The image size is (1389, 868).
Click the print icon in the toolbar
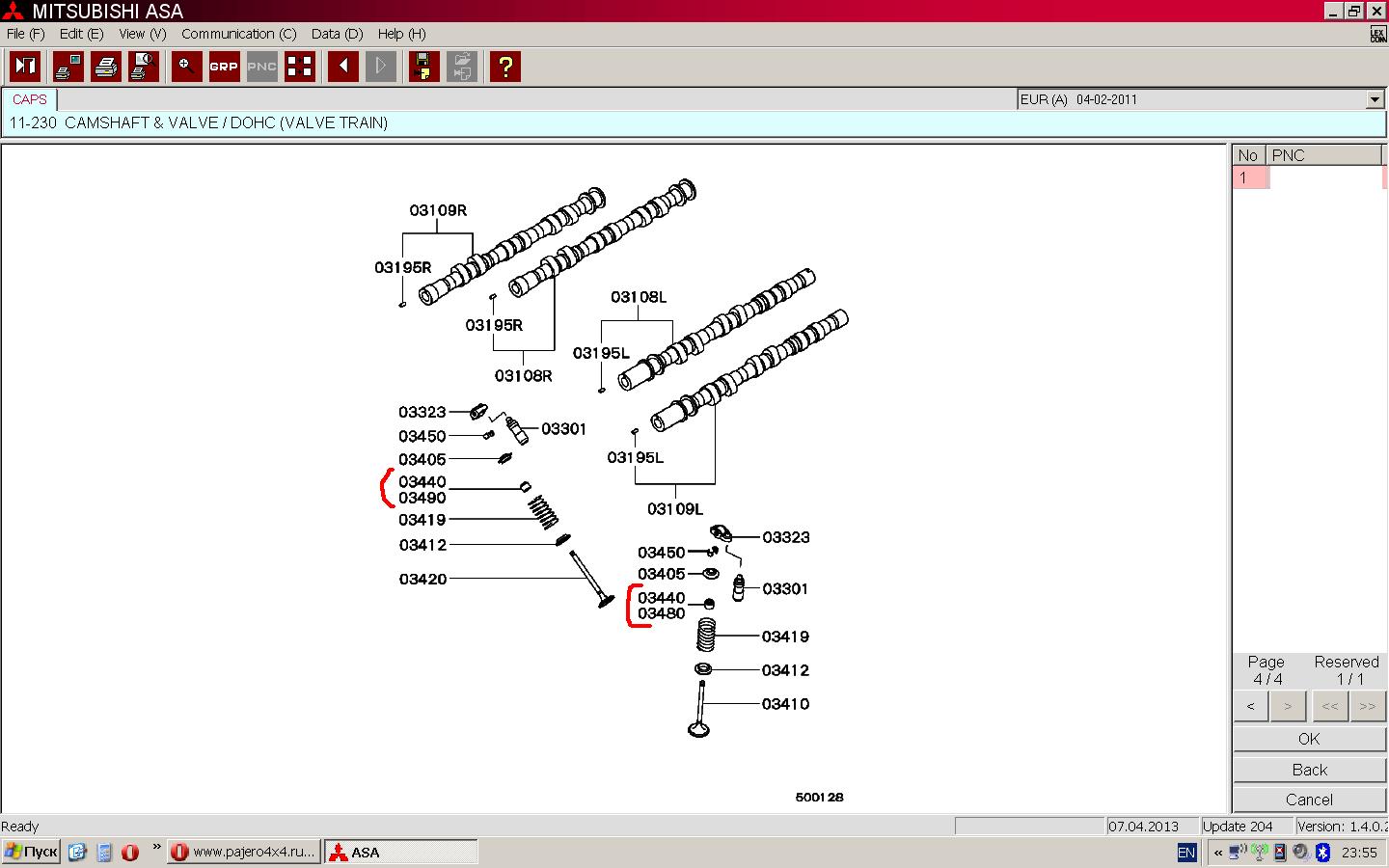click(106, 67)
